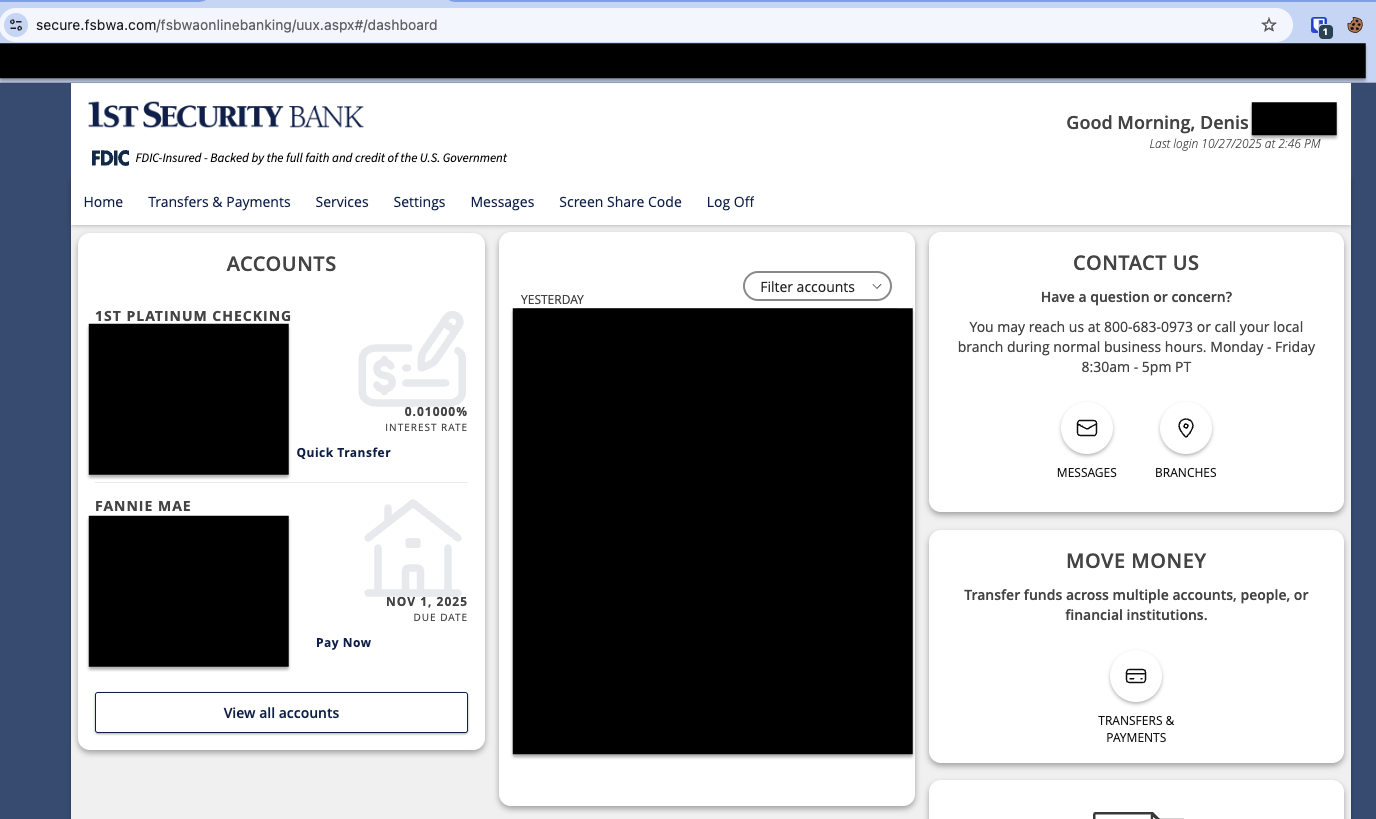Click Pay Now for Fannie Mae
Image resolution: width=1376 pixels, height=819 pixels.
[343, 643]
